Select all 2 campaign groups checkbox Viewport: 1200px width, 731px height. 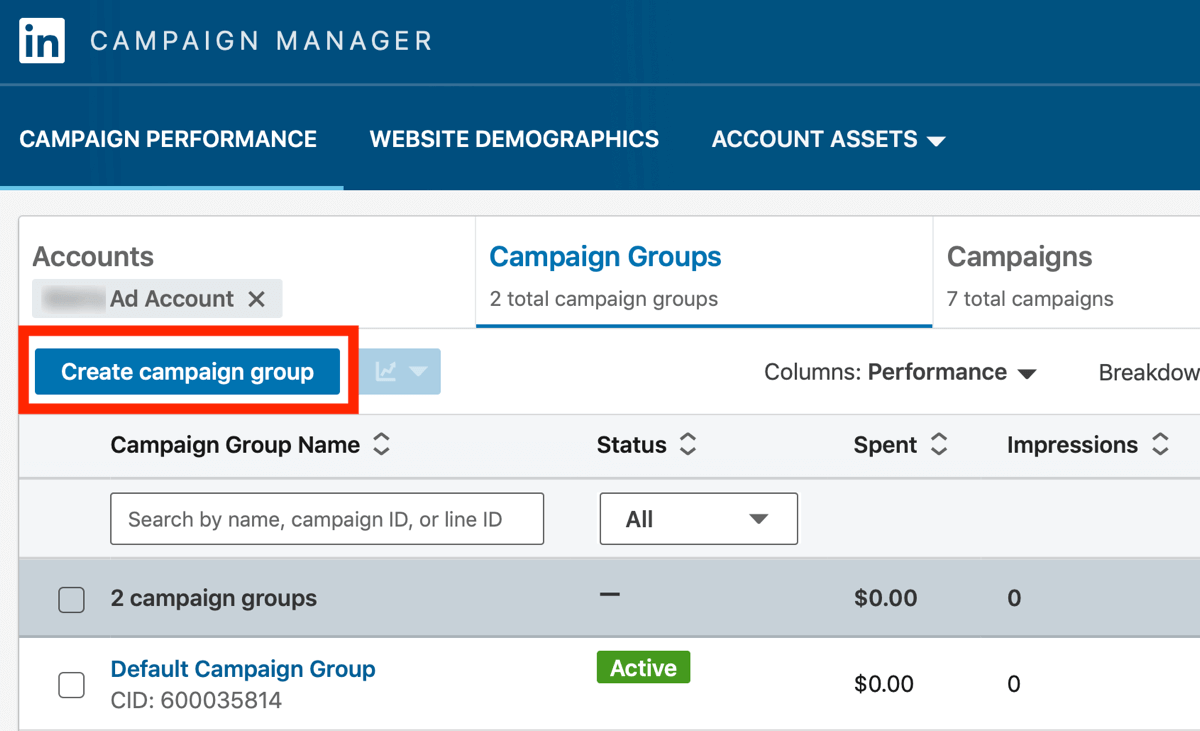click(71, 599)
